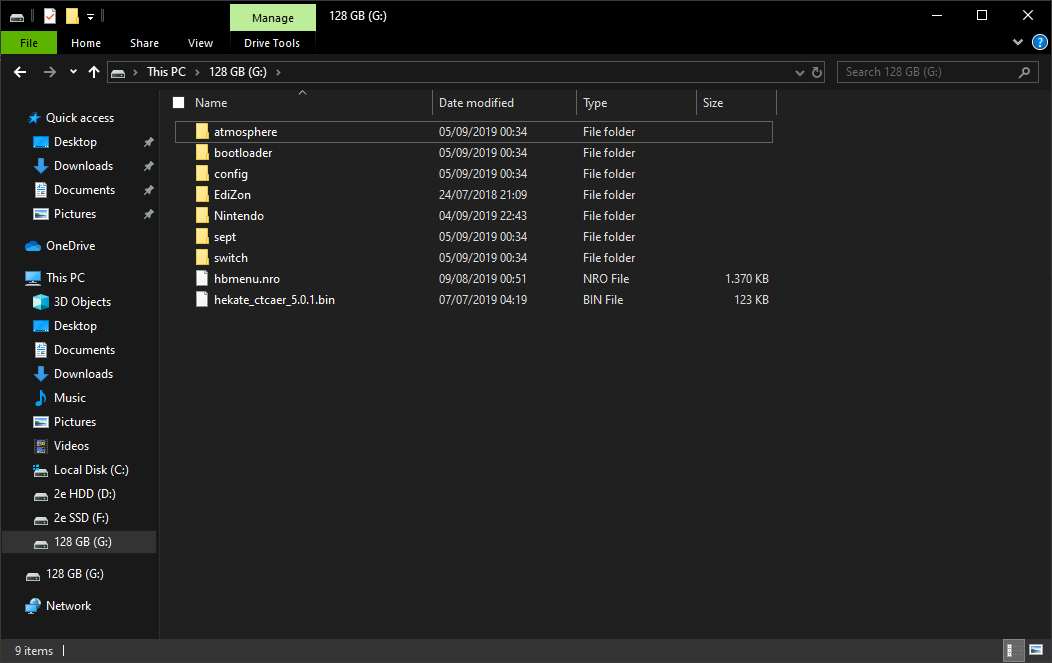
Task: Refresh the current folder view
Action: coord(817,72)
